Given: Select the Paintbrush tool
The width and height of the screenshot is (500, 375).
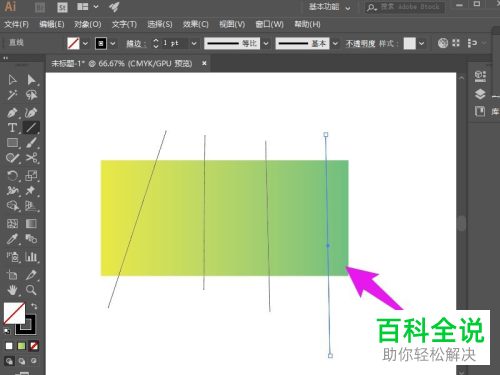Looking at the screenshot, I should tap(31, 143).
